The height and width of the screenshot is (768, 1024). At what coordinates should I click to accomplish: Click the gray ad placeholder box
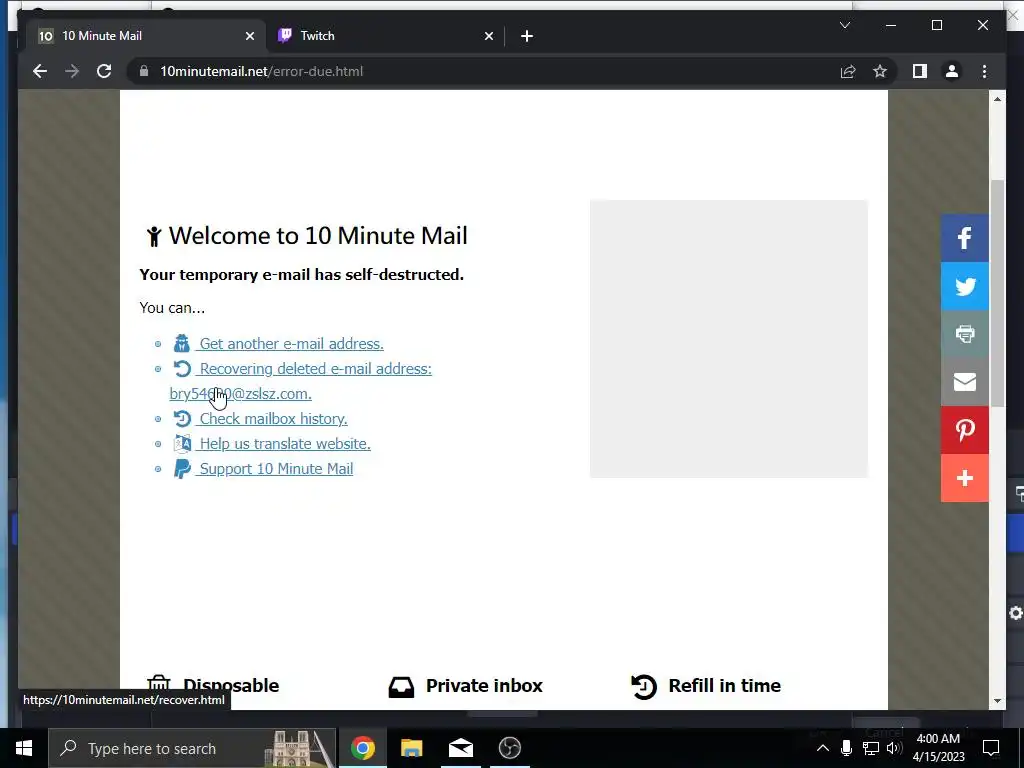pos(729,339)
